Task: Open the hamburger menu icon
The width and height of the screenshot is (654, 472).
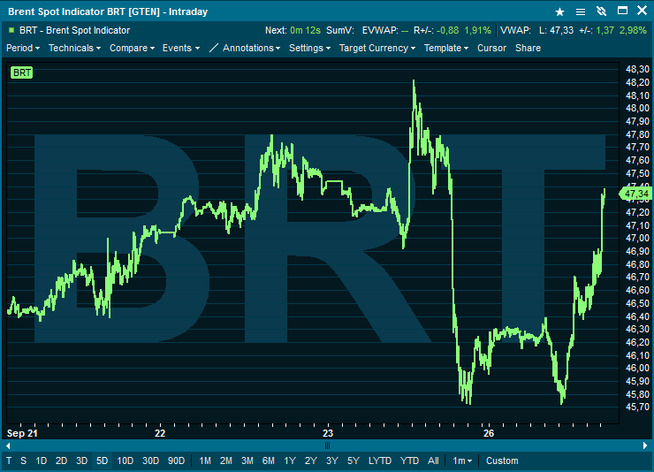Action: [x=580, y=12]
